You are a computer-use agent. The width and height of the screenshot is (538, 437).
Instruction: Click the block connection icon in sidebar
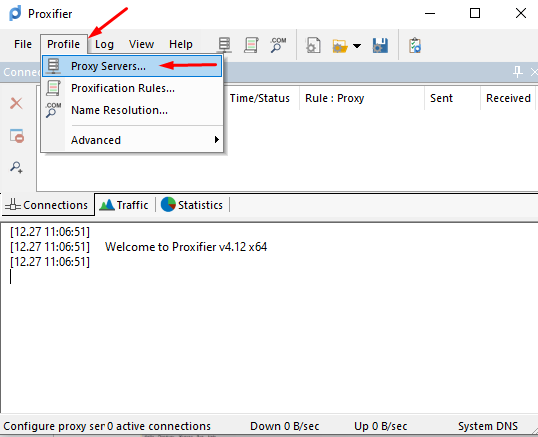[16, 136]
